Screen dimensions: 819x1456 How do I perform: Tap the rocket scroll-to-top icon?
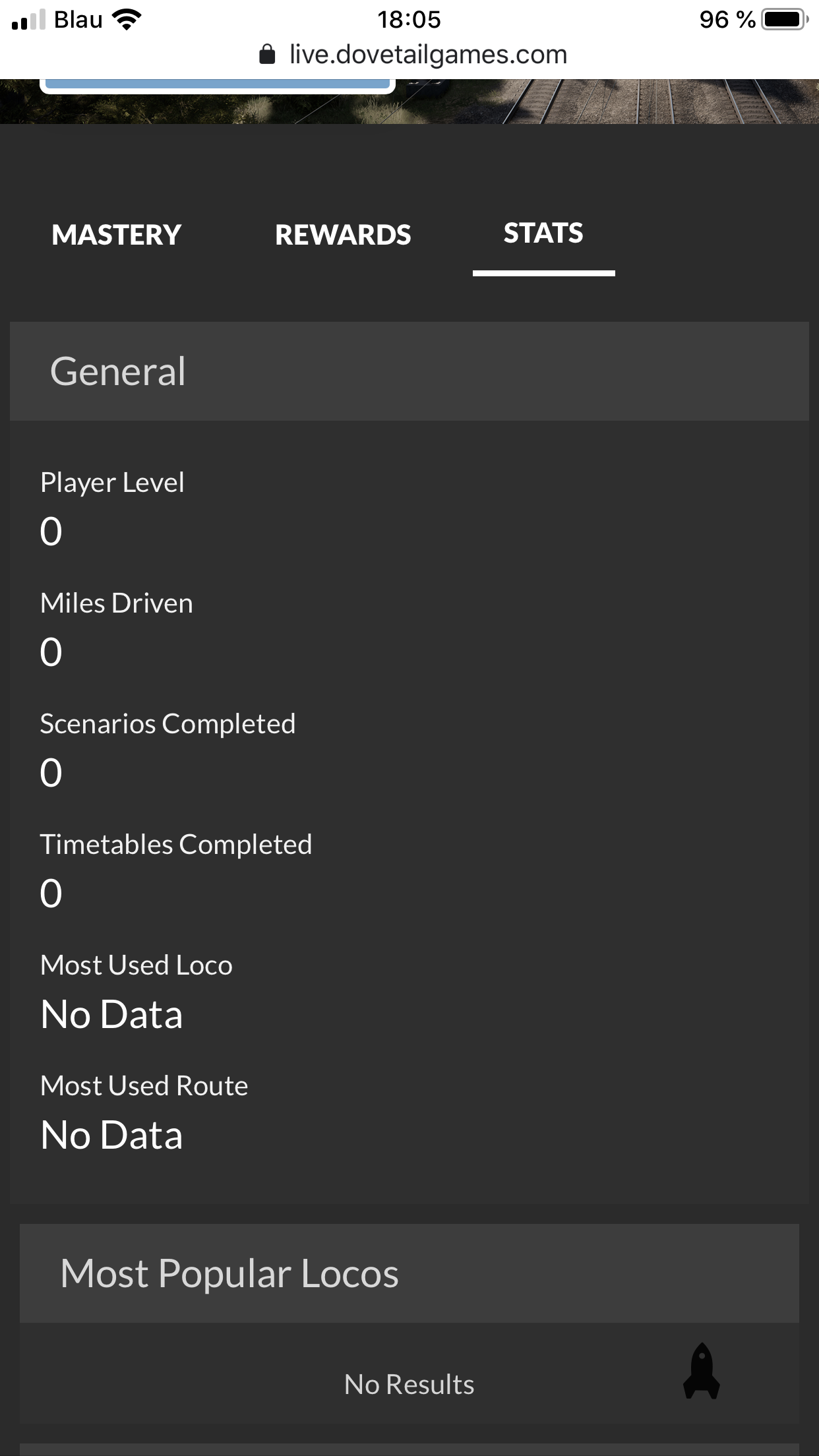tap(701, 1371)
